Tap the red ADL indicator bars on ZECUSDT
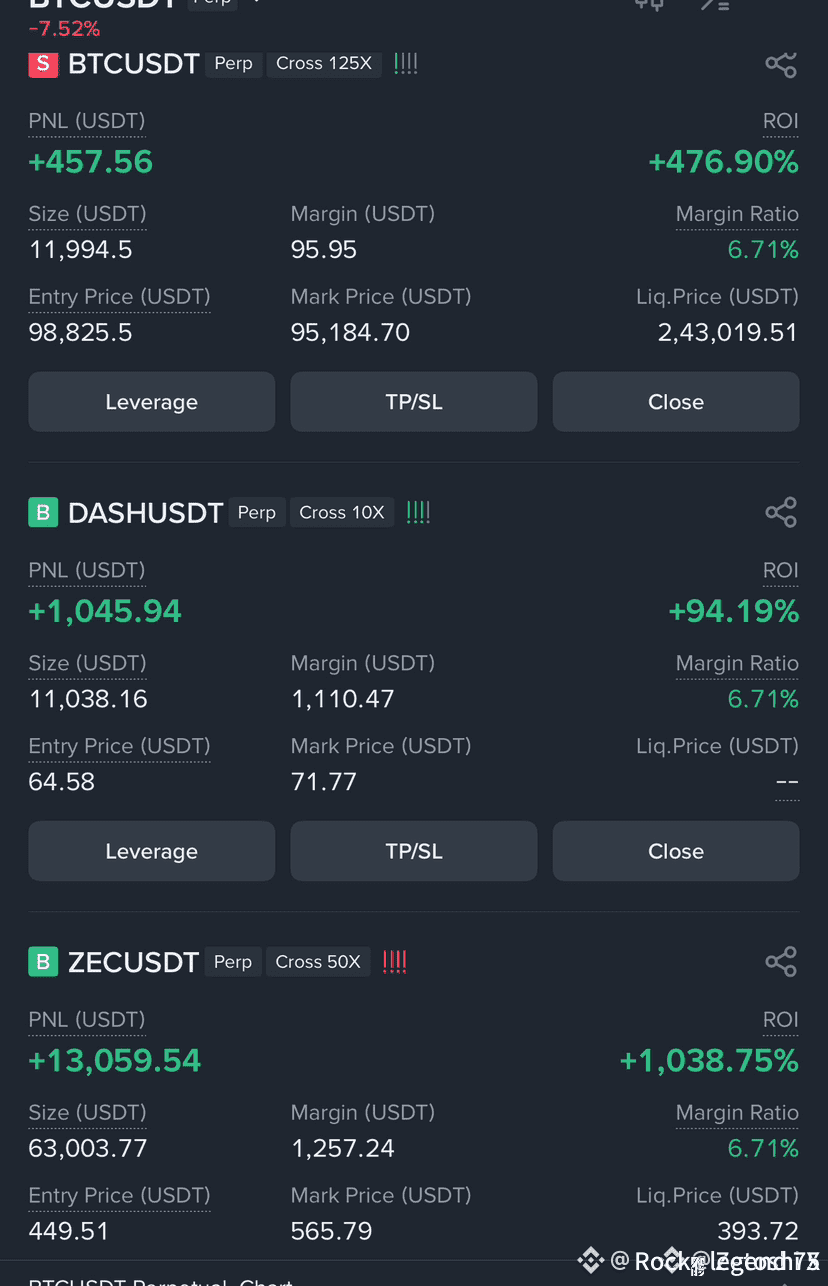This screenshot has height=1286, width=828. tap(395, 962)
